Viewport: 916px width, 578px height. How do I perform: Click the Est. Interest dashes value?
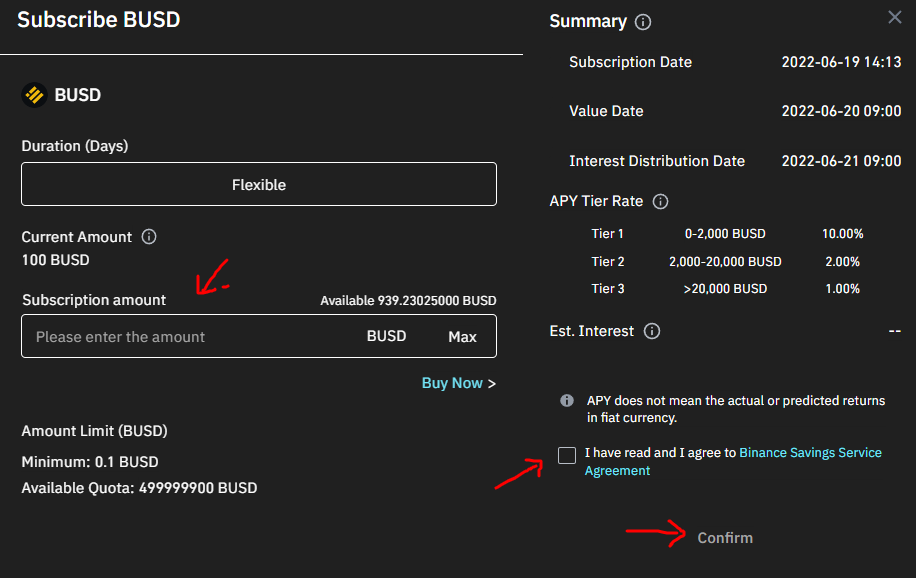894,331
